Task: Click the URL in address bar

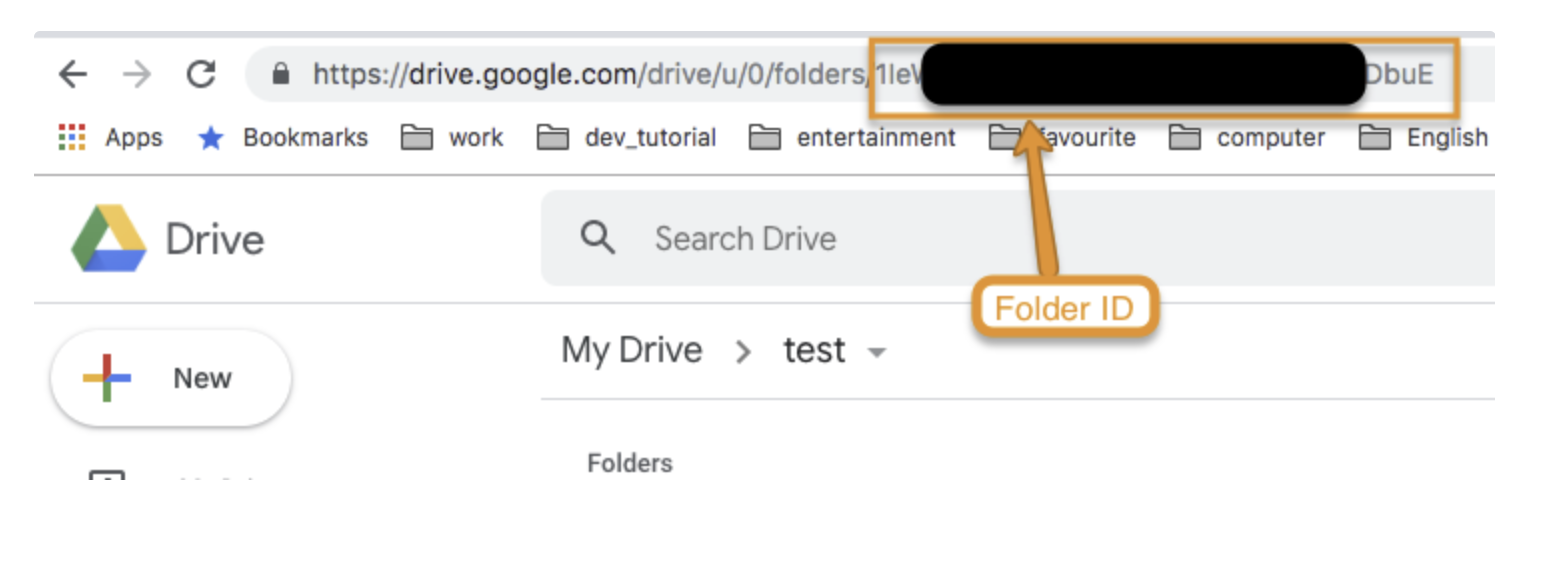Action: 590,74
